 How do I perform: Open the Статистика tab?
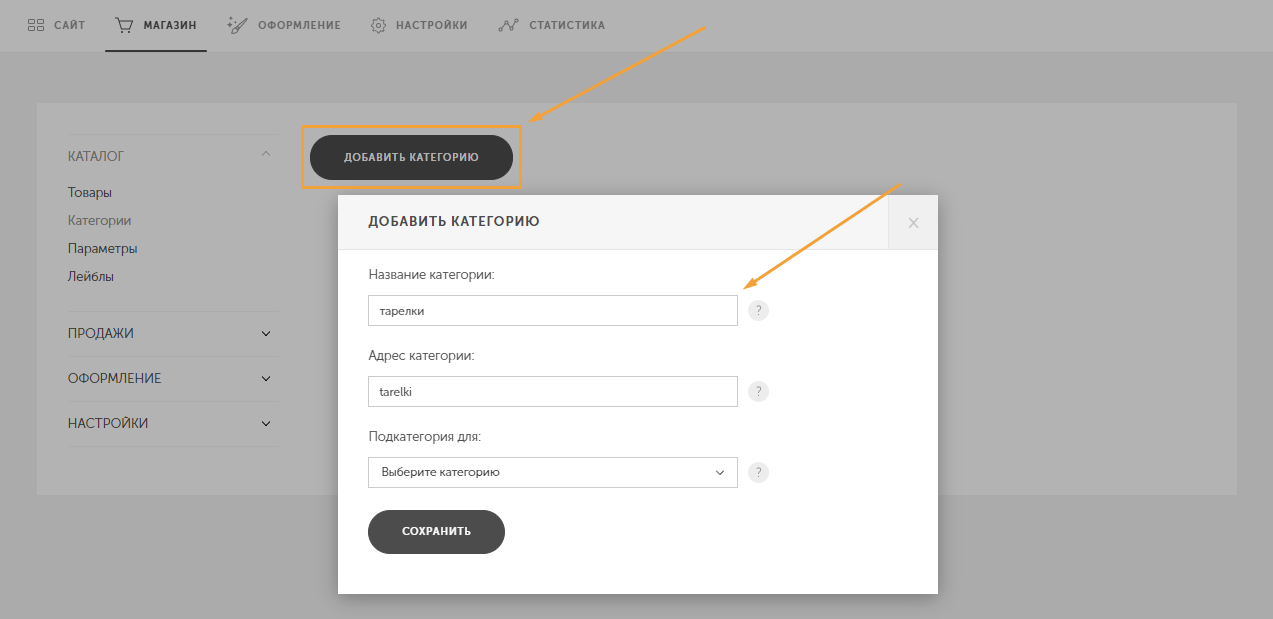(551, 25)
